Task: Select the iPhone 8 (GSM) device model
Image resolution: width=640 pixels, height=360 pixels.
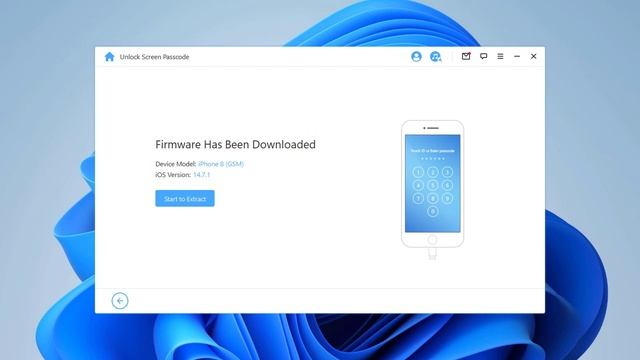Action: point(221,164)
